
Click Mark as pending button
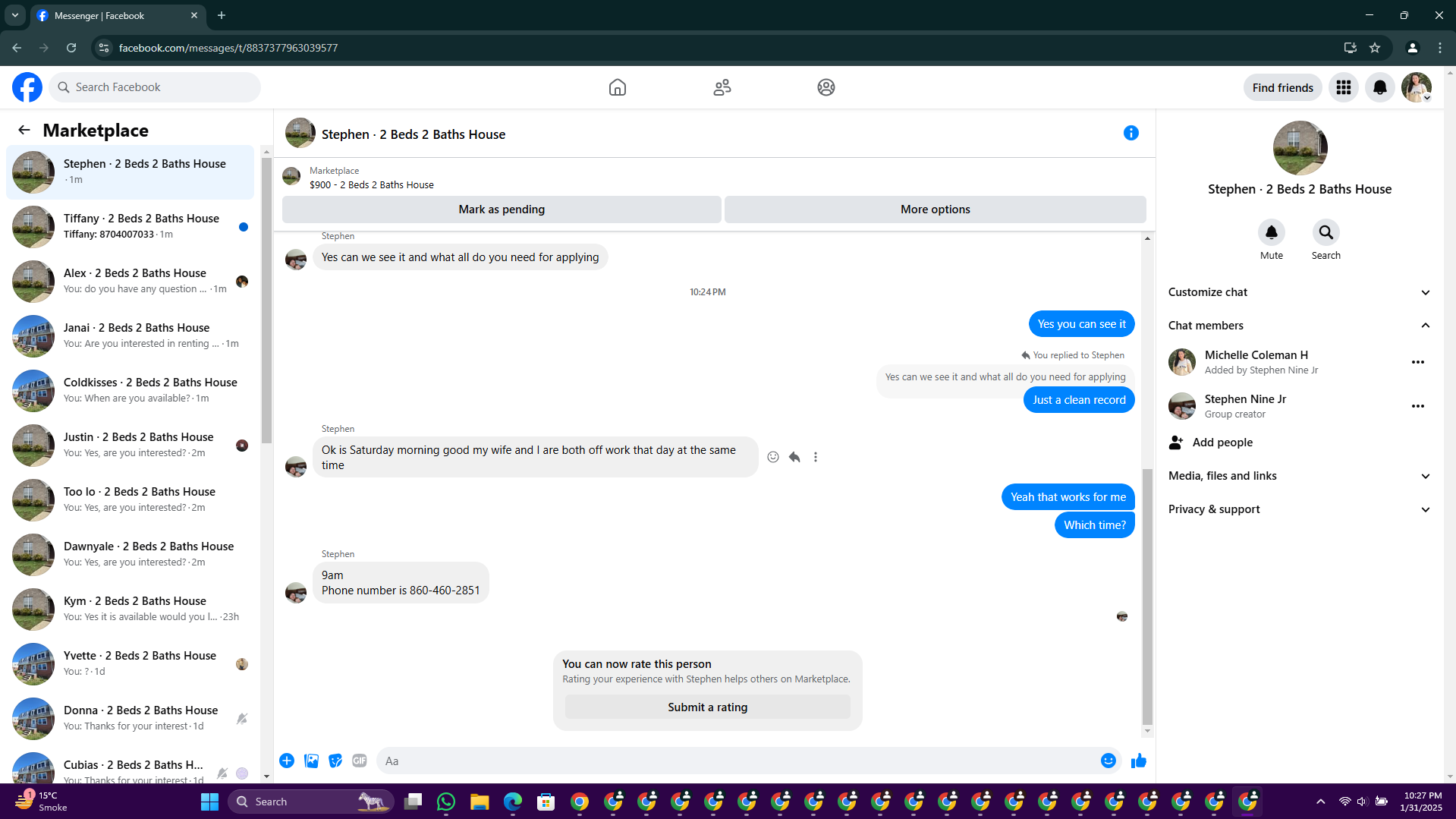pyautogui.click(x=502, y=209)
